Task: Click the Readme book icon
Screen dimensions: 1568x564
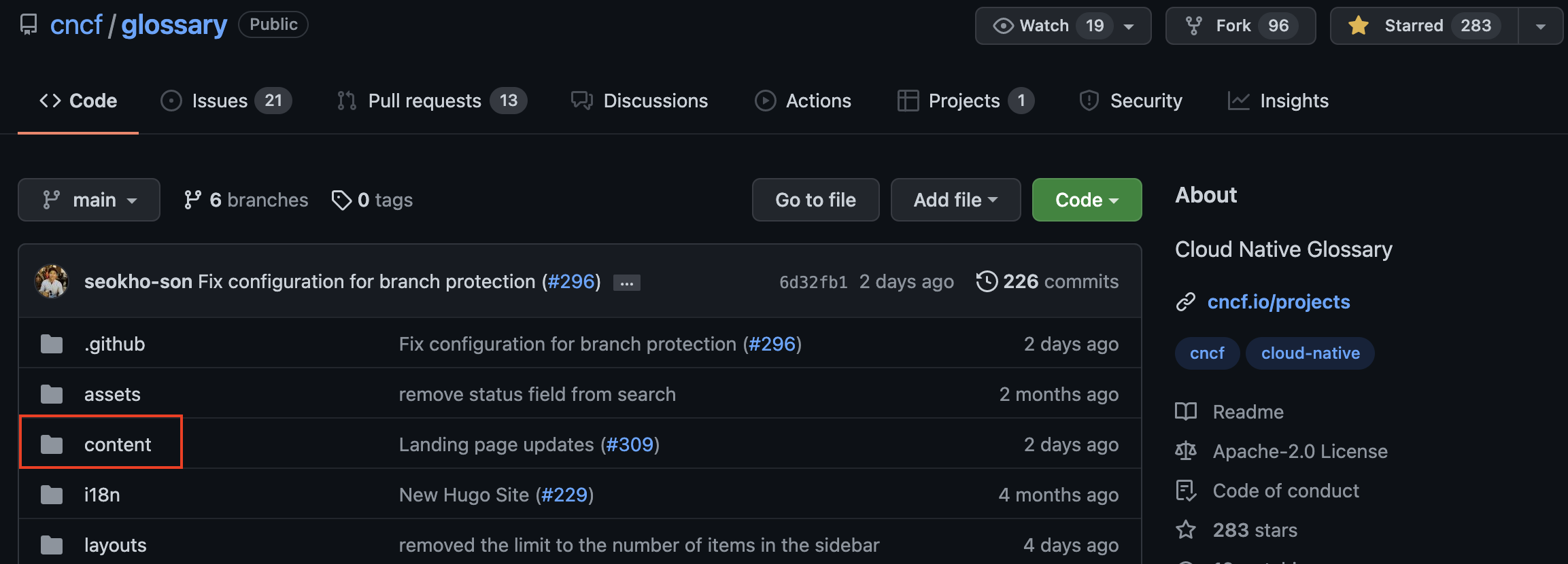Action: point(1186,412)
